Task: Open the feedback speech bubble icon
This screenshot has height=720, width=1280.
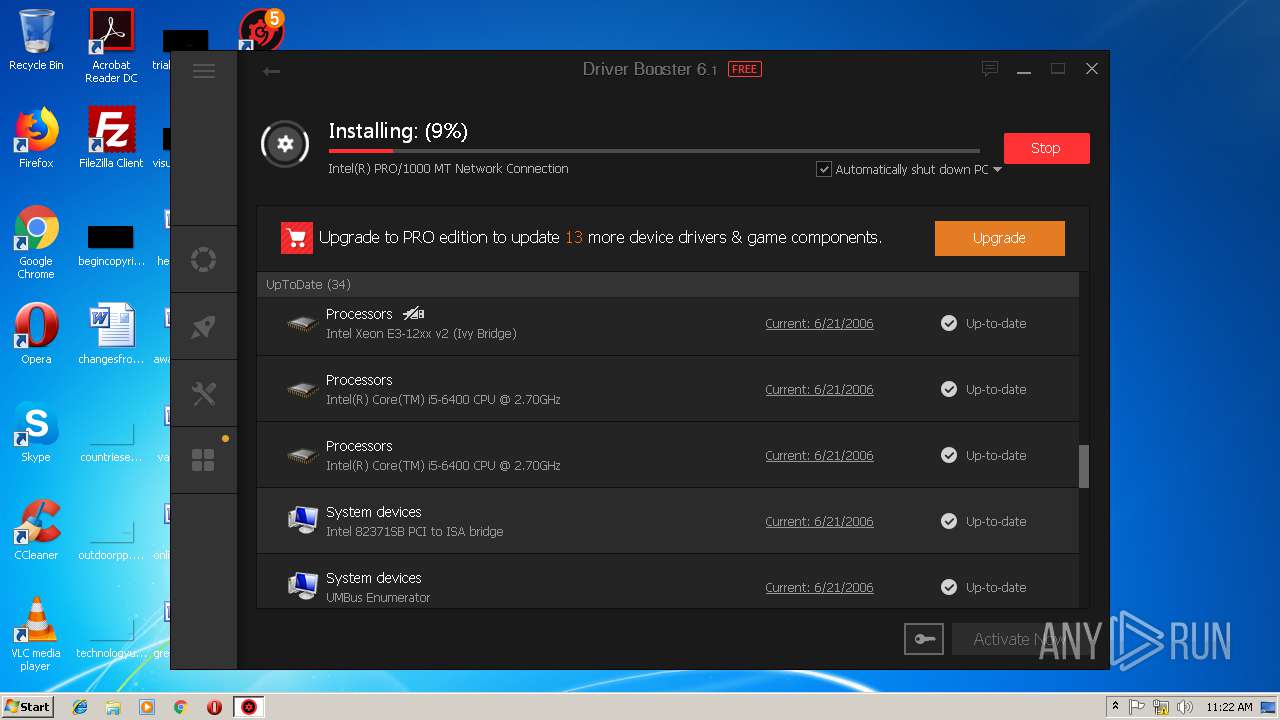Action: pos(990,69)
